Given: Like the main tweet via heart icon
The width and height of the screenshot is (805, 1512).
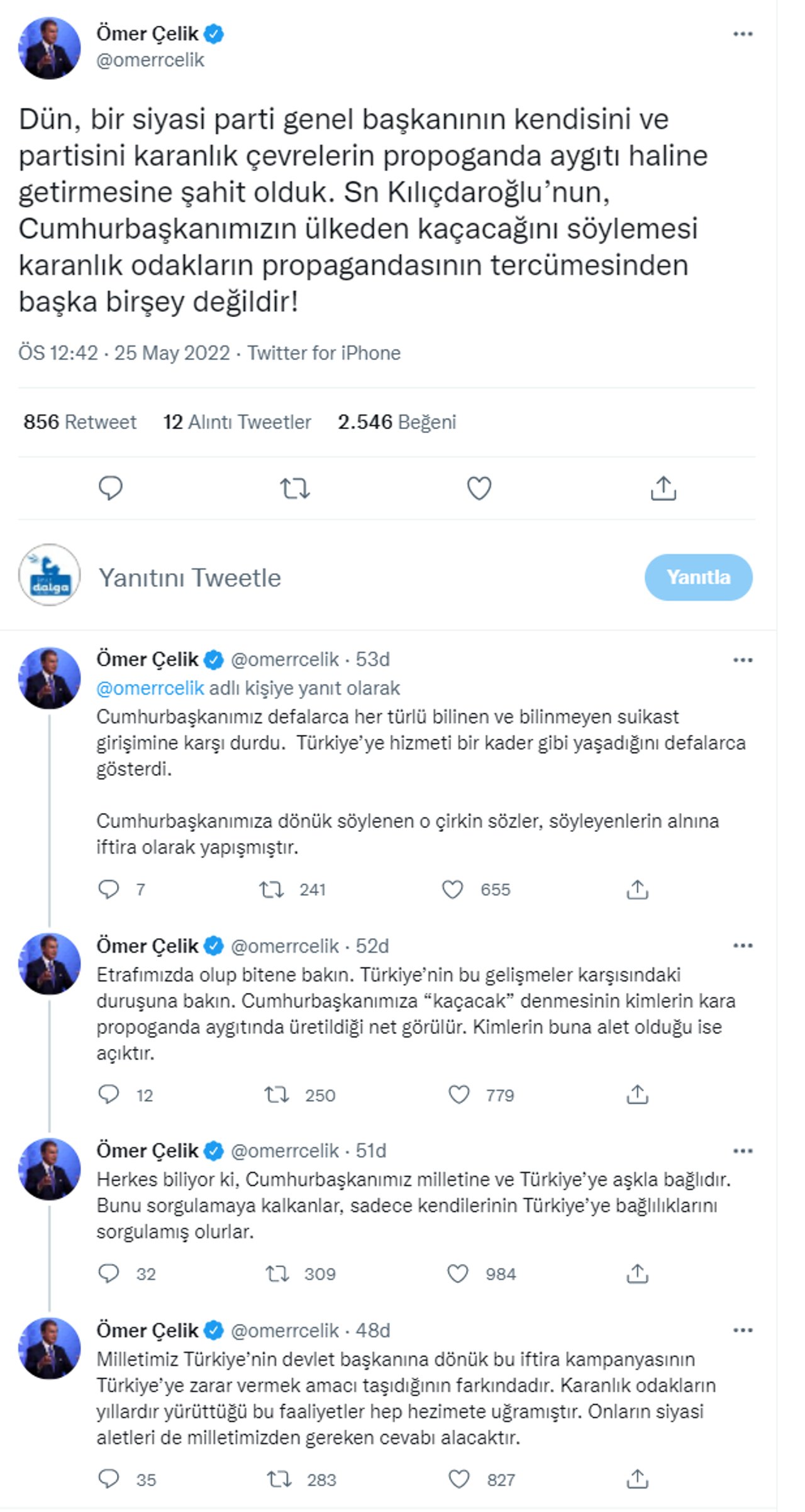Looking at the screenshot, I should click(x=480, y=488).
